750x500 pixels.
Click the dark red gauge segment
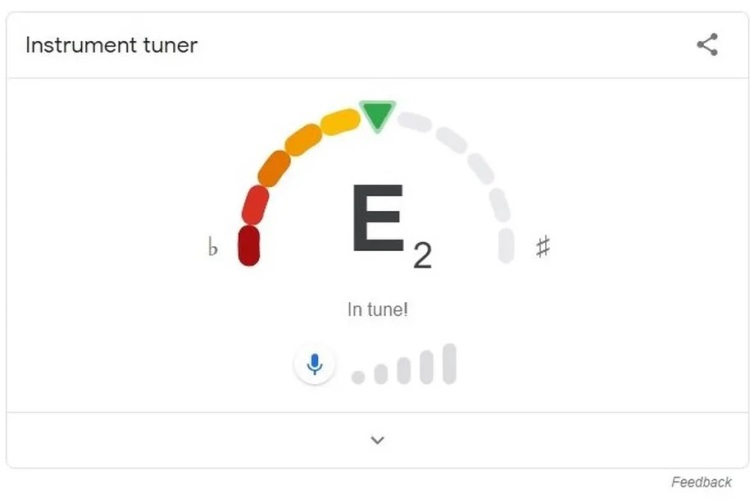click(x=249, y=245)
